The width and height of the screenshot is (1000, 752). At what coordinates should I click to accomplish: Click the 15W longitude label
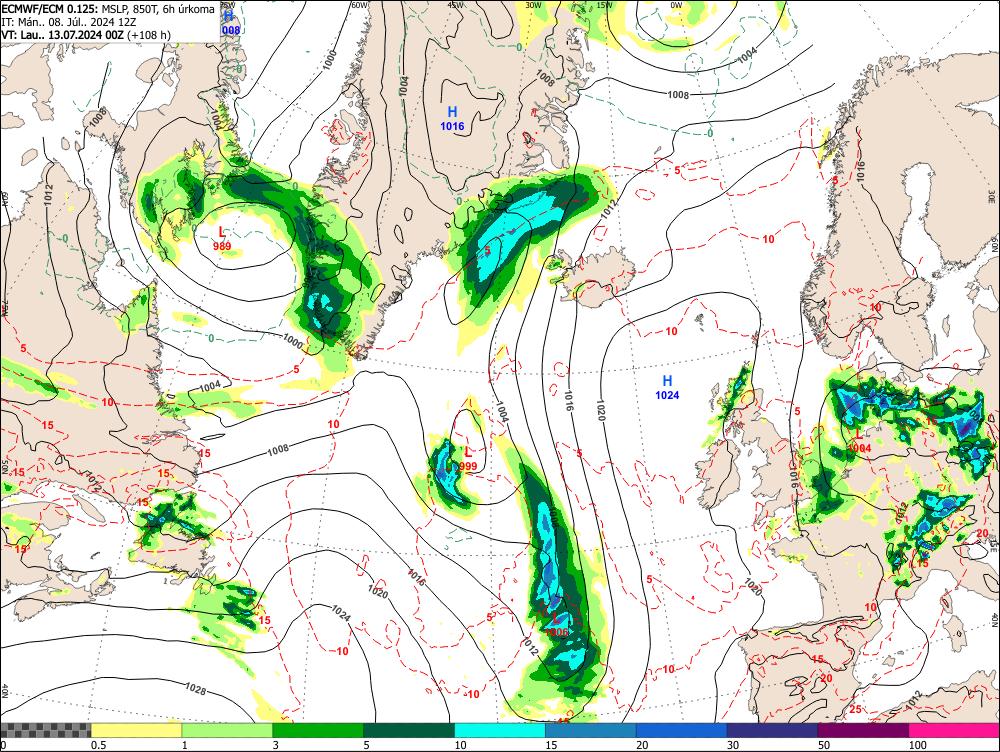[x=603, y=4]
